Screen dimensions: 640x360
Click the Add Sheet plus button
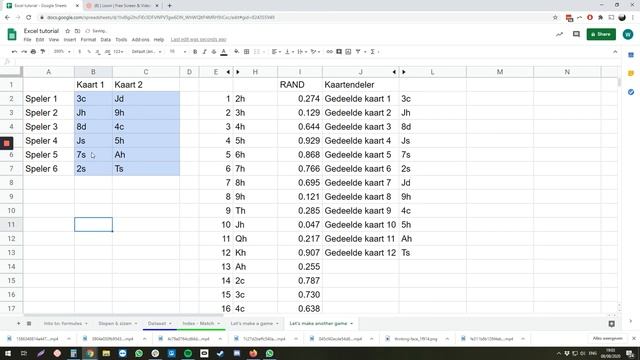point(18,323)
